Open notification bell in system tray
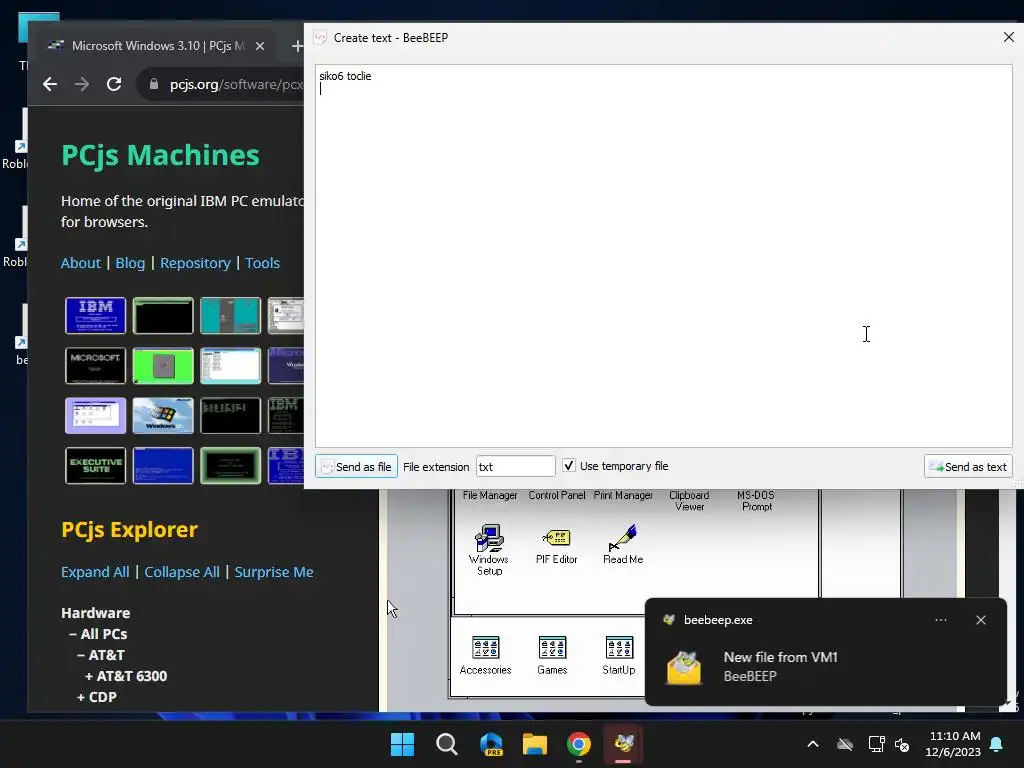This screenshot has height=768, width=1024. pyautogui.click(x=997, y=744)
